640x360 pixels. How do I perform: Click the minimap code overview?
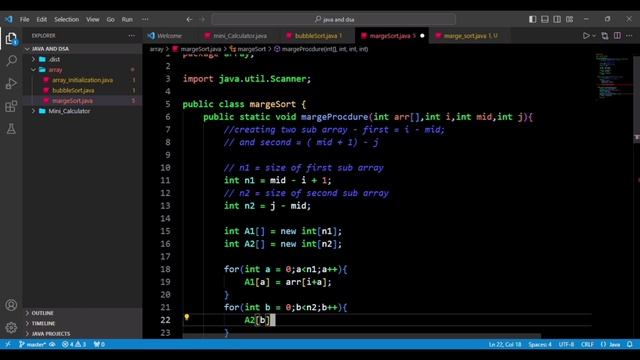tap(613, 76)
